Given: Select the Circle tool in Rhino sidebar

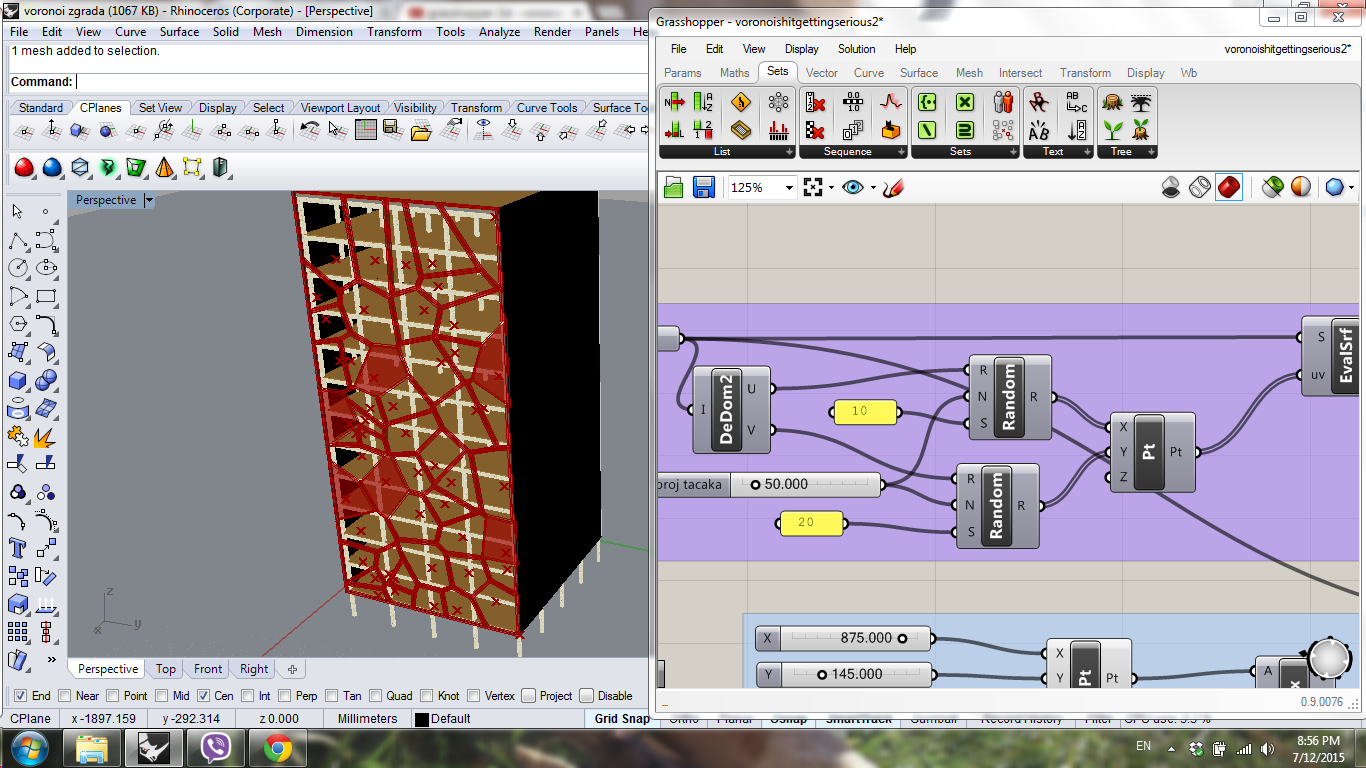Looking at the screenshot, I should (18, 268).
